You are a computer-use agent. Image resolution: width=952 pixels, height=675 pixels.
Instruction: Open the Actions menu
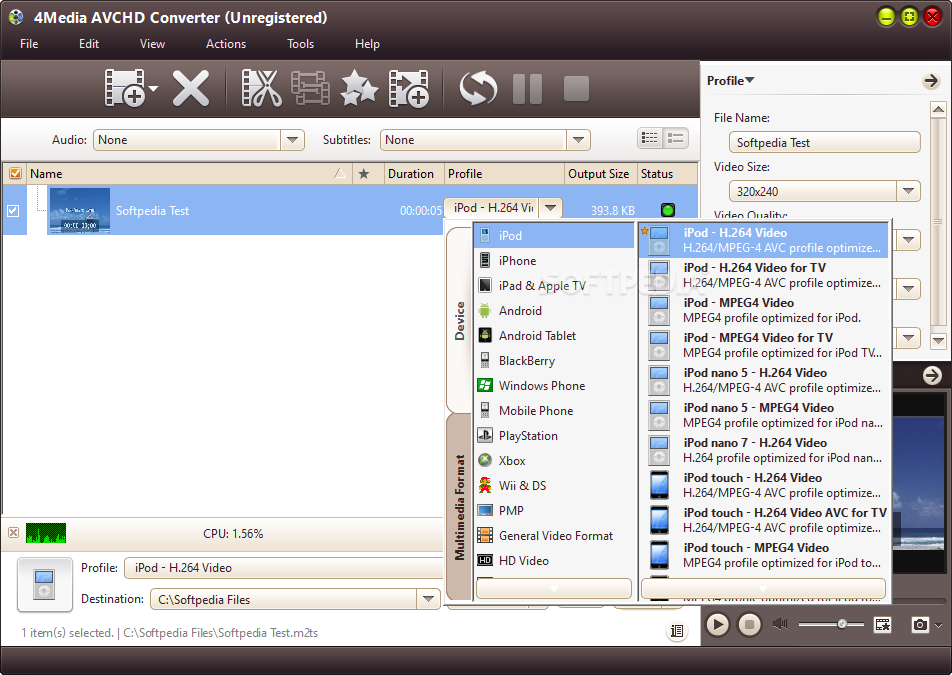pos(226,44)
